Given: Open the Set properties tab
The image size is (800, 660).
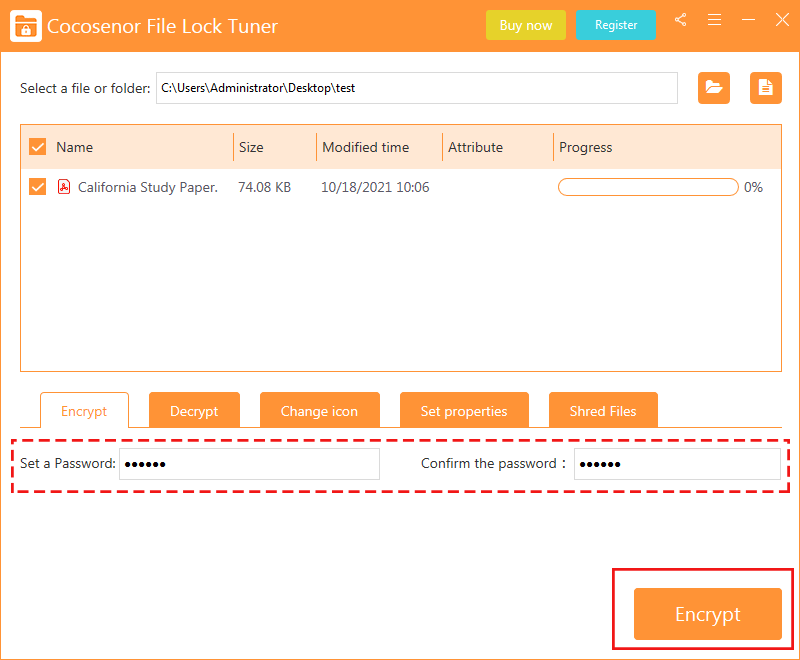Looking at the screenshot, I should [464, 410].
